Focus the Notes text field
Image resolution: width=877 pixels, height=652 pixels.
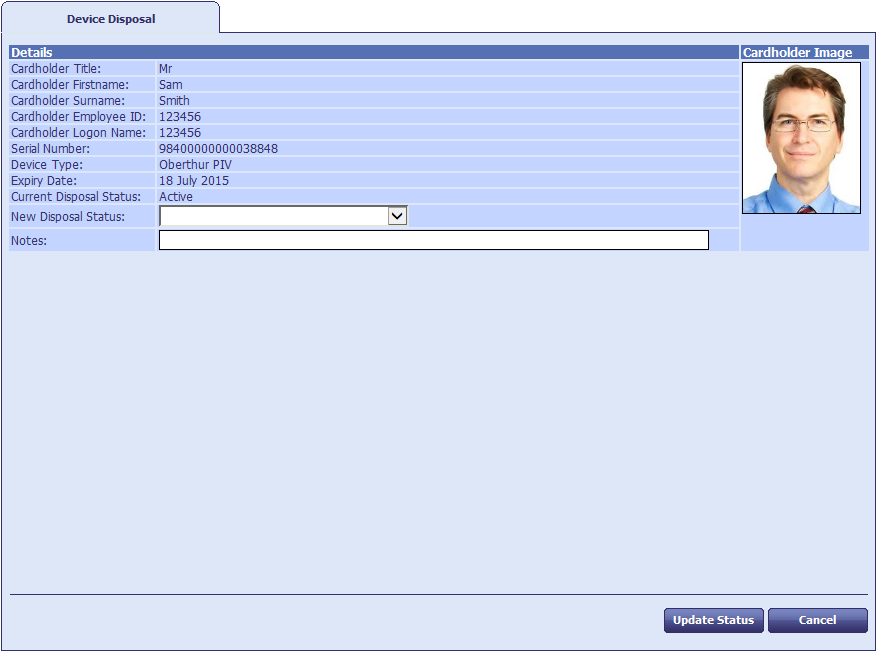point(433,240)
